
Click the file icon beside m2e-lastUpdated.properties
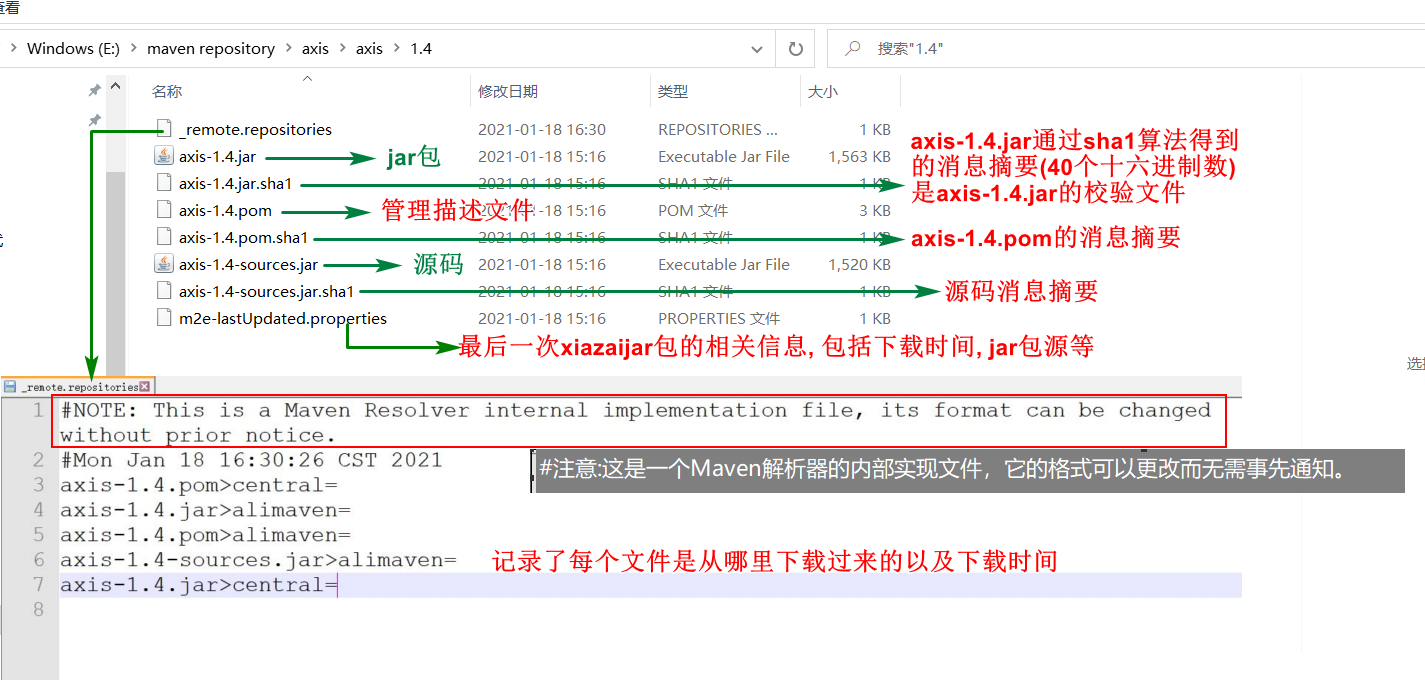163,318
